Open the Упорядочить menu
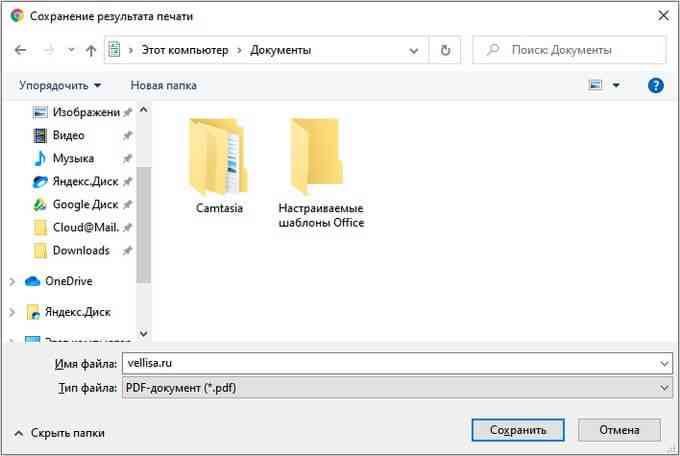The height and width of the screenshot is (456, 680). [60, 85]
